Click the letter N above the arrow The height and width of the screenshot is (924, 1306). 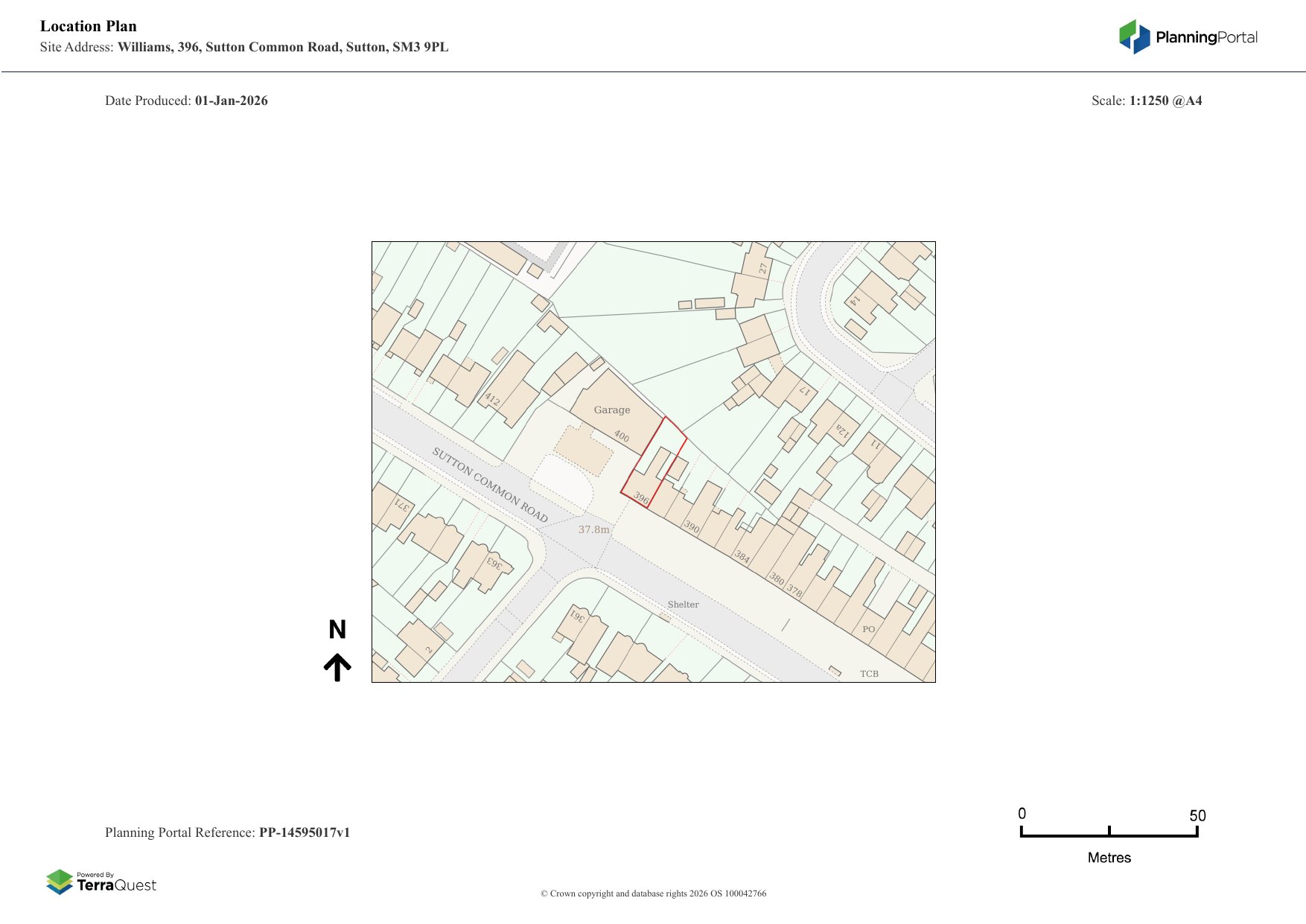(x=337, y=630)
